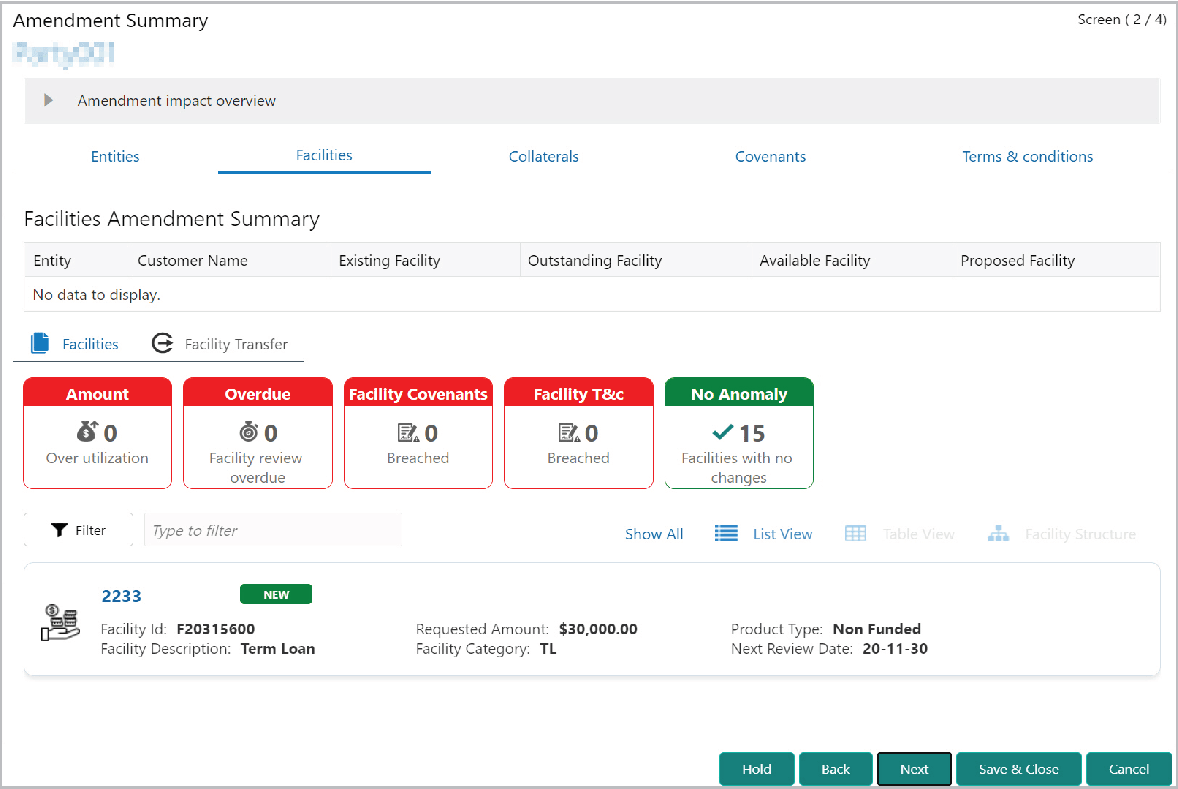Click the Proposed Facility column header
Viewport: 1178px width, 789px height.
coord(1017,261)
